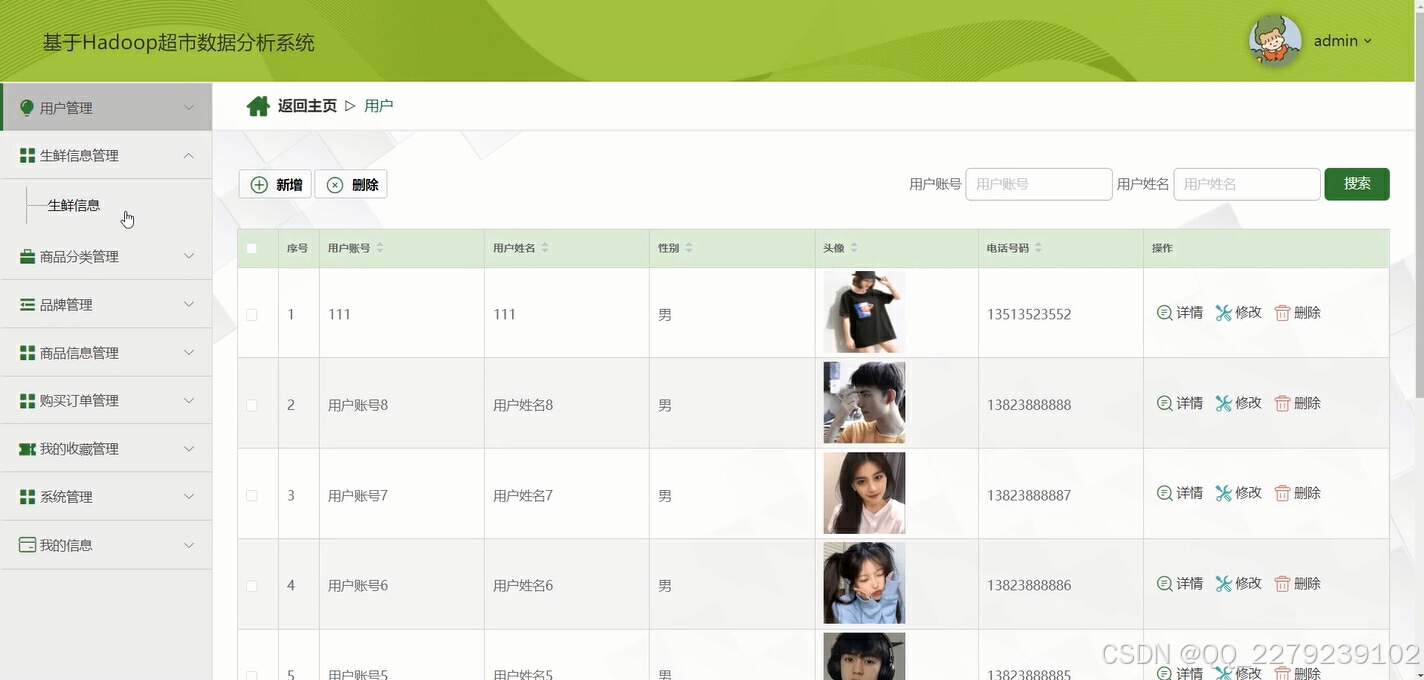
Task: Check the box for row 用户账号6
Action: (252, 585)
